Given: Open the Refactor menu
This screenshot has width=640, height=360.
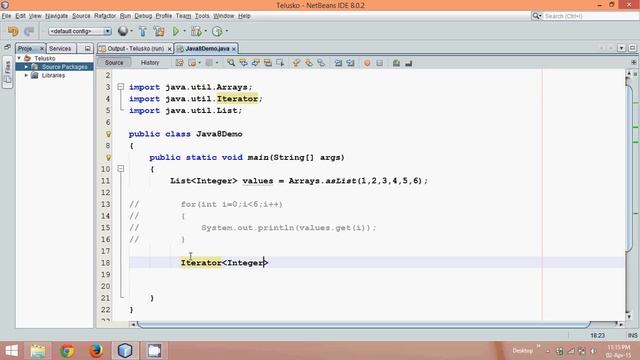Looking at the screenshot, I should 105,16.
